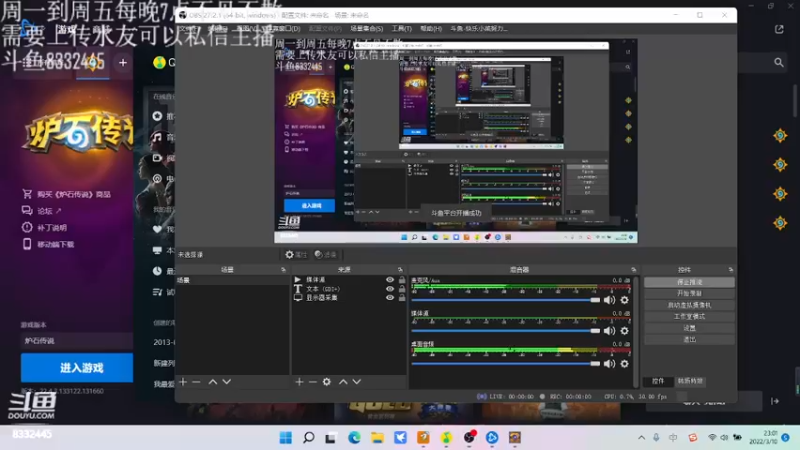Mute the 媒体源 channel speaker
Screen dimensions: 800x450
click(x=609, y=331)
